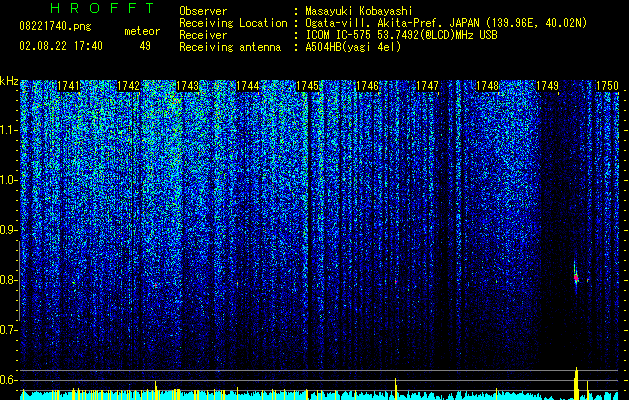The image size is (629, 400).
Task: Click the Receiving Location value text
Action: pos(446,23)
